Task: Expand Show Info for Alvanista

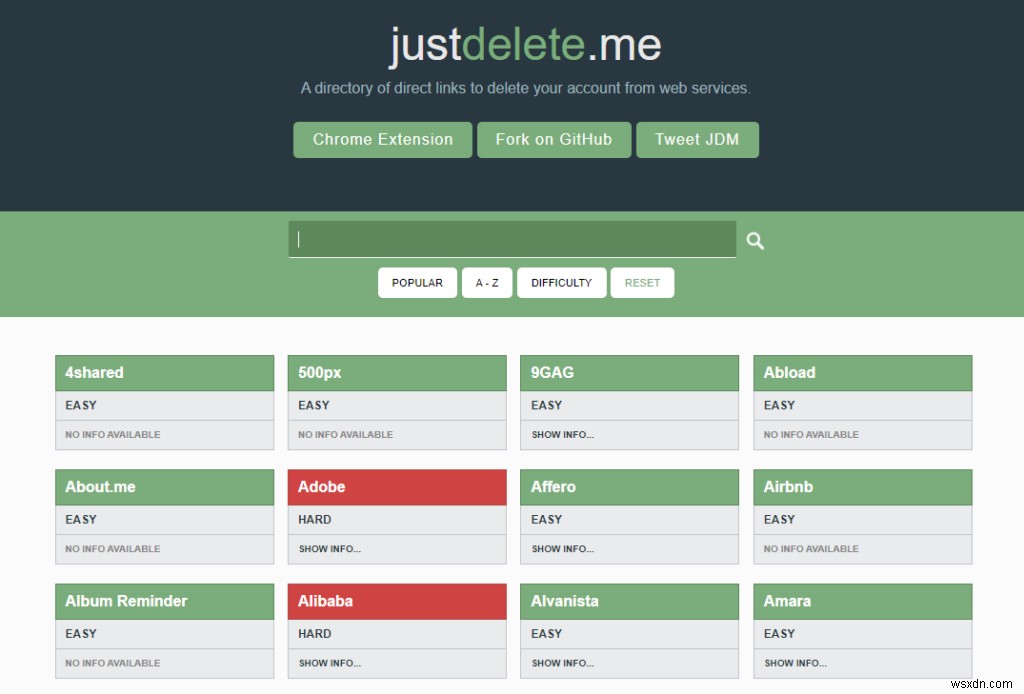Action: point(563,663)
